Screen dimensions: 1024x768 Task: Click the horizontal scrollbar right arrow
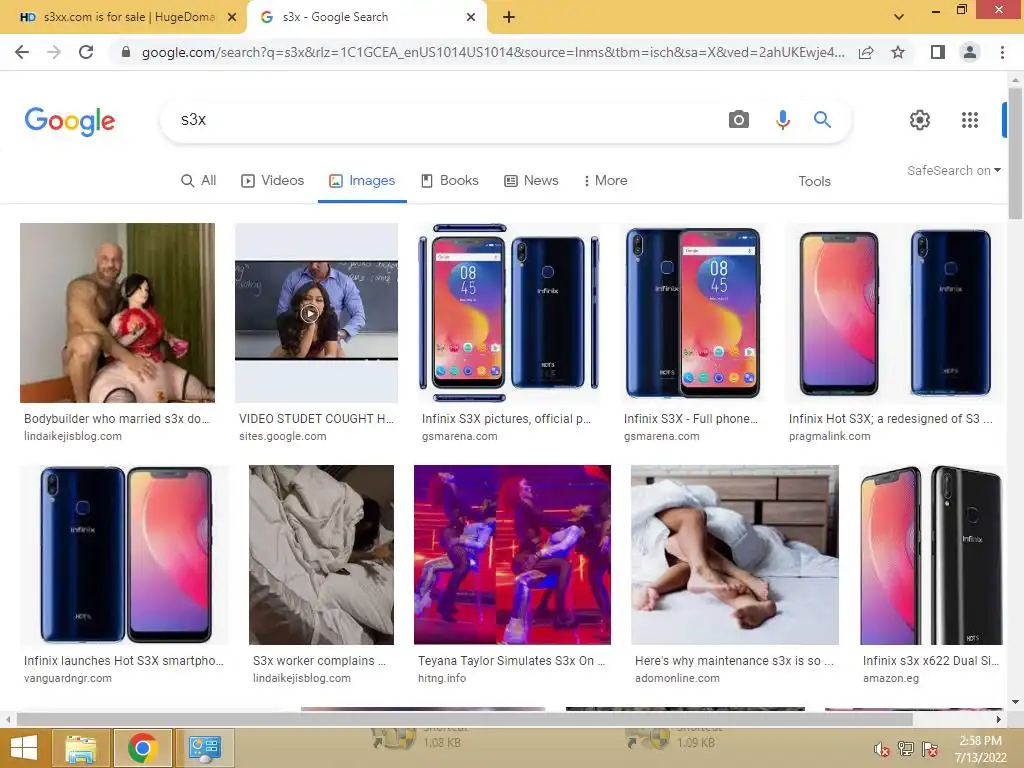(999, 720)
